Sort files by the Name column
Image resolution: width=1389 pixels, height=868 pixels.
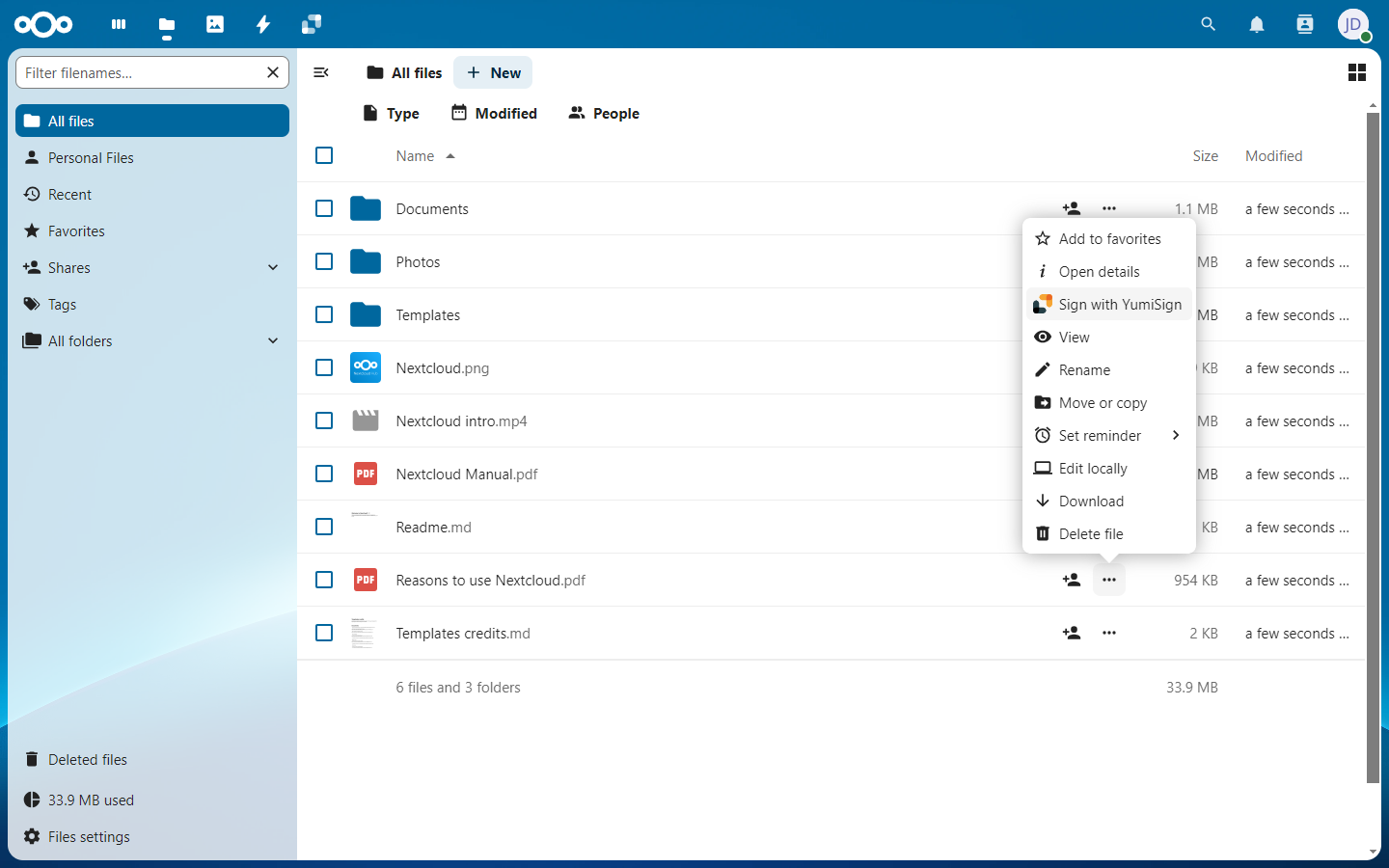(424, 155)
